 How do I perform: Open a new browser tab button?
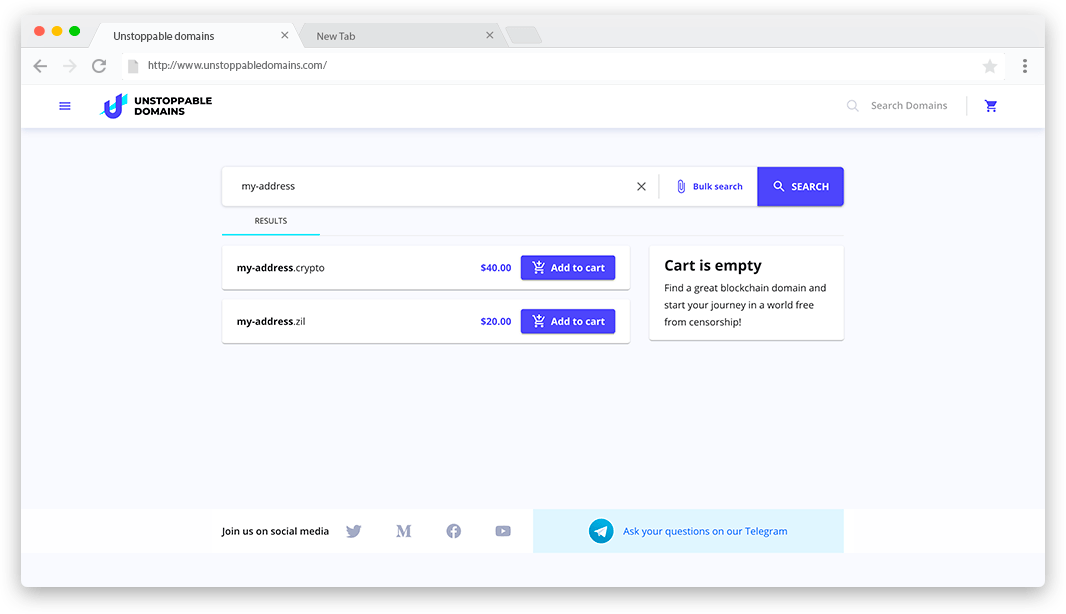(x=523, y=35)
